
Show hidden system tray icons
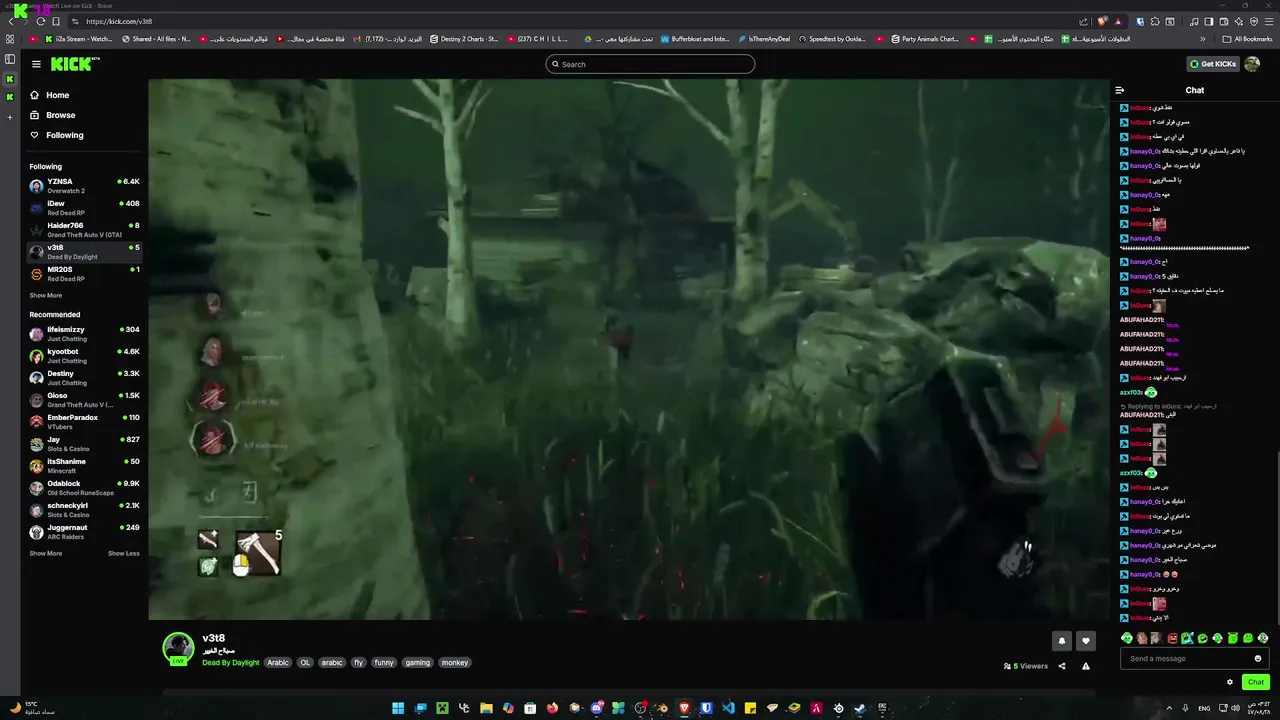[x=1169, y=708]
